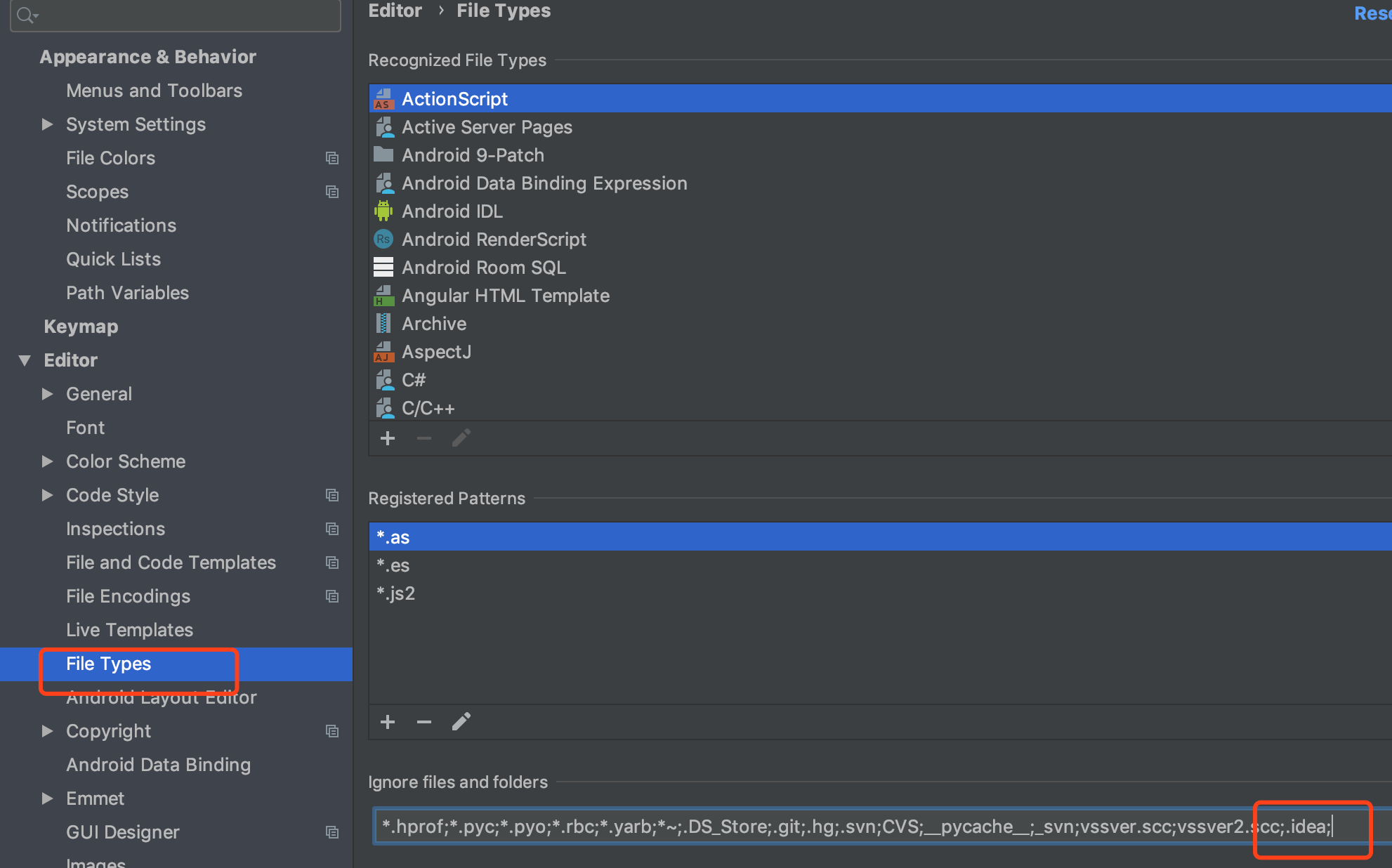The width and height of the screenshot is (1392, 868).
Task: Remove the selected registered pattern
Action: [x=423, y=722]
